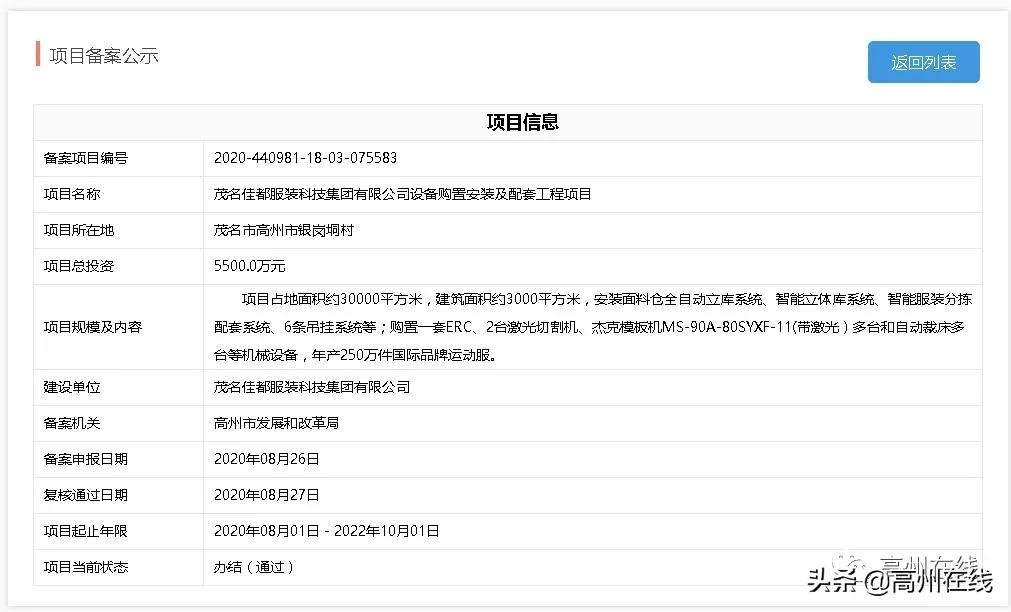Screen dimensions: 1011x612
Task: Select the 项目所在地 row label
Action: 81,230
